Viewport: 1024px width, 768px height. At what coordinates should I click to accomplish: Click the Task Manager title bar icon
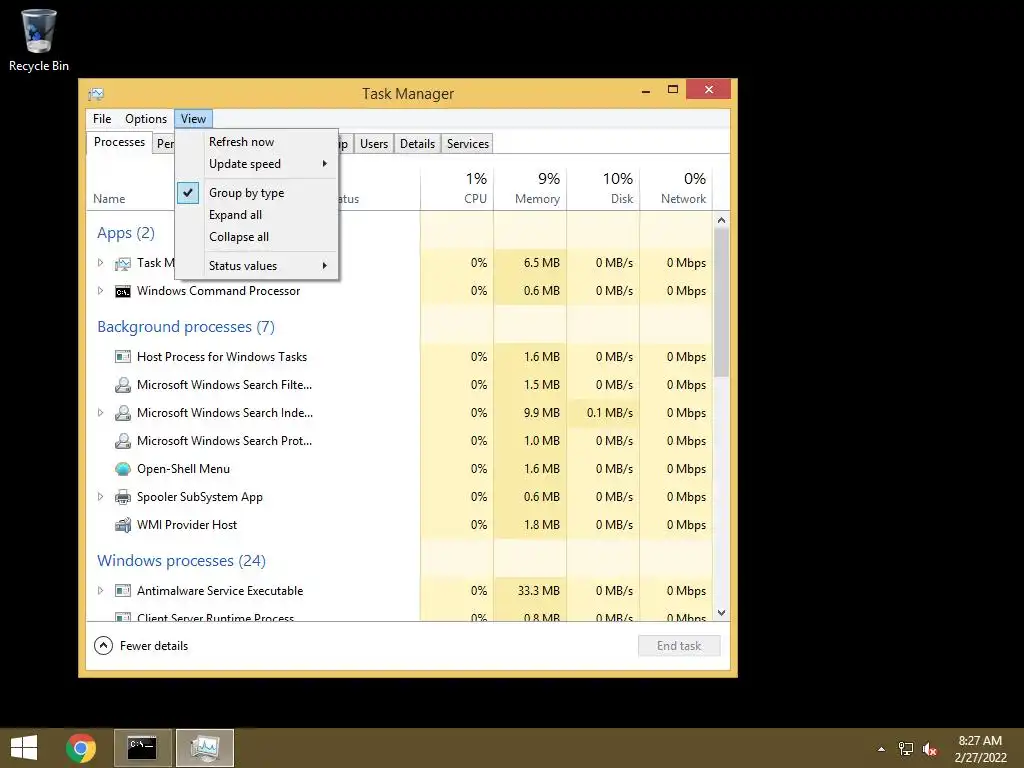(96, 94)
